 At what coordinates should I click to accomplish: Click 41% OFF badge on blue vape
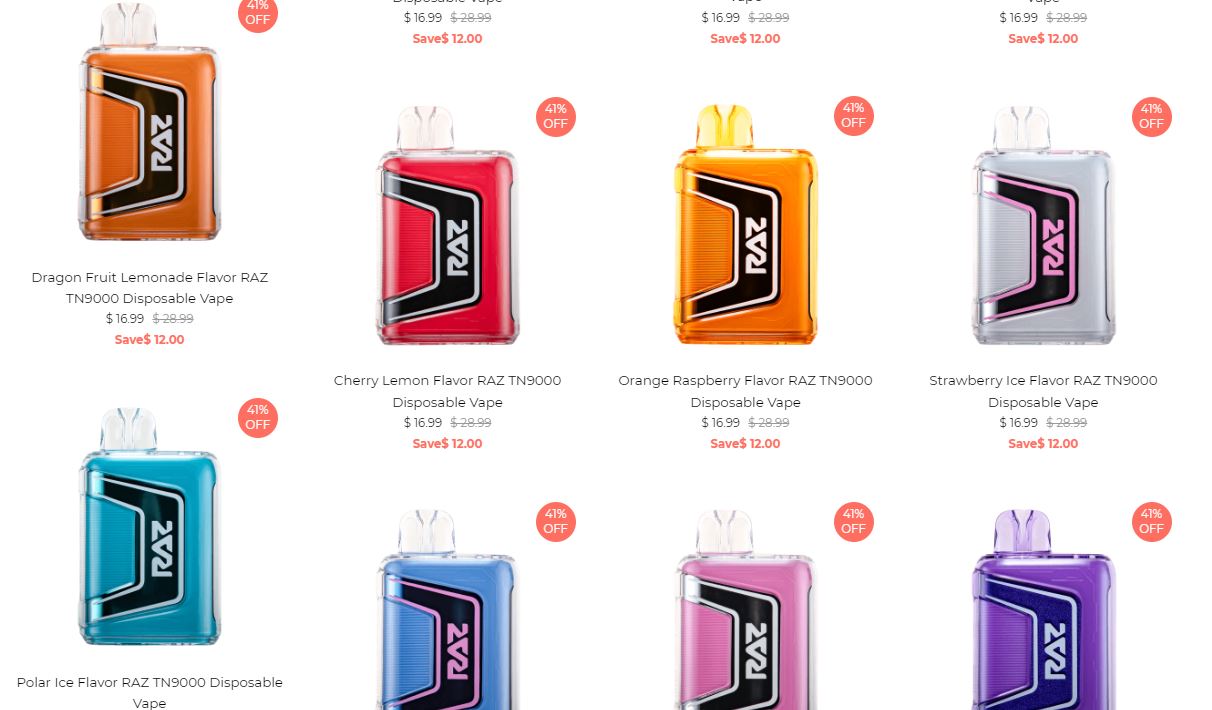(x=555, y=521)
